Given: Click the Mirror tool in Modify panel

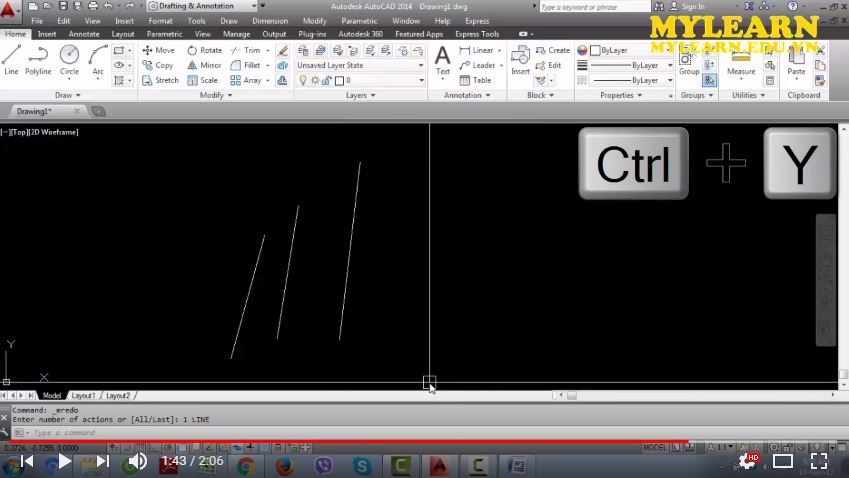Looking at the screenshot, I should 203,65.
